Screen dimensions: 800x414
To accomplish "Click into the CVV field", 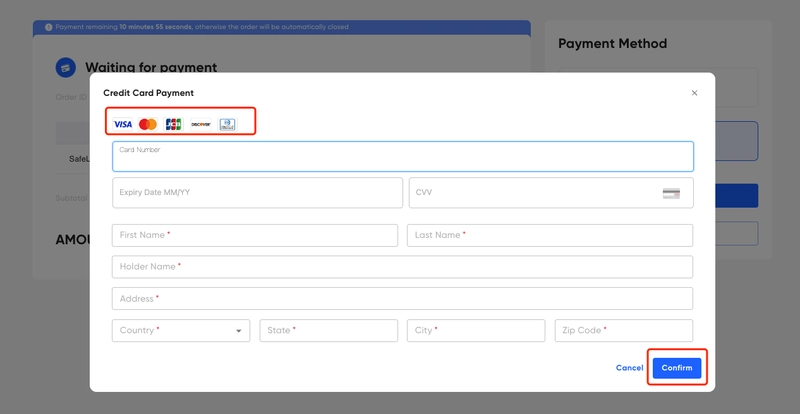I will tap(551, 192).
